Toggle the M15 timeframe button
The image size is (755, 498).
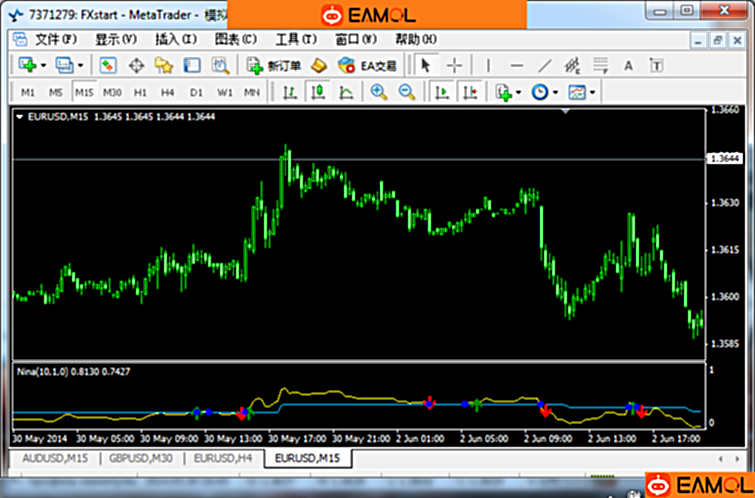click(84, 92)
